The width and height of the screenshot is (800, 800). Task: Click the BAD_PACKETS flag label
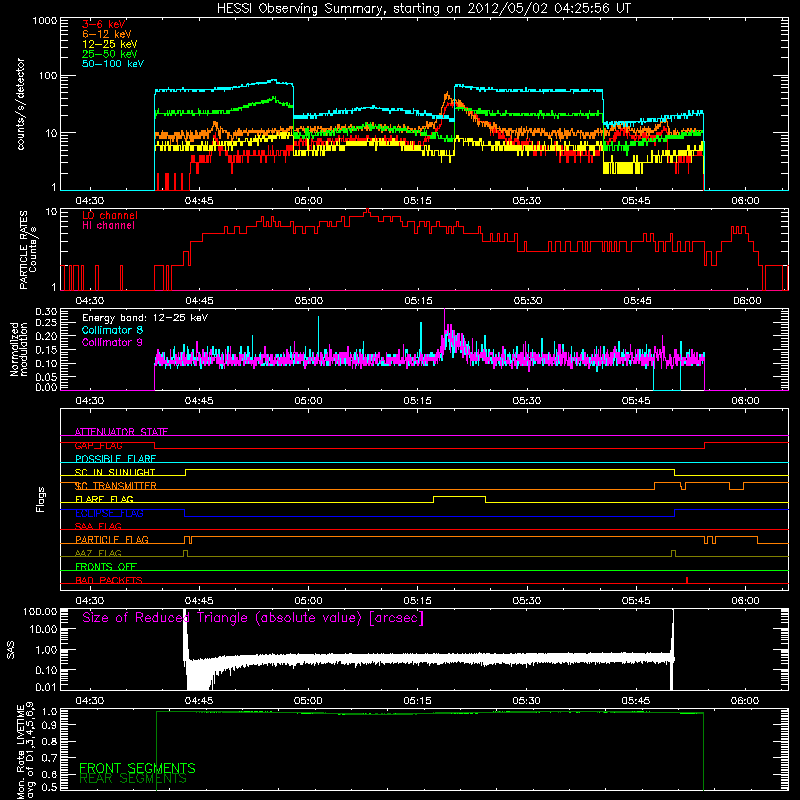pyautogui.click(x=109, y=581)
